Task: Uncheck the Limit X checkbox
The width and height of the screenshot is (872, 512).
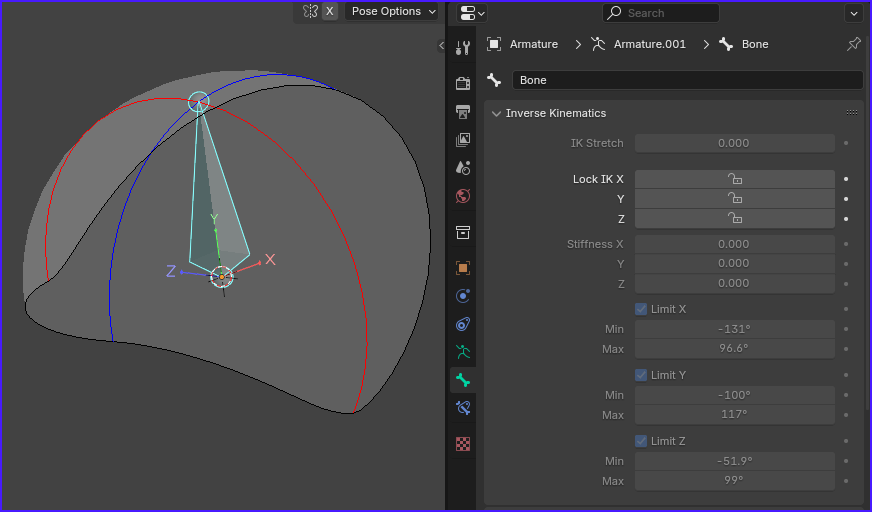Action: (641, 309)
